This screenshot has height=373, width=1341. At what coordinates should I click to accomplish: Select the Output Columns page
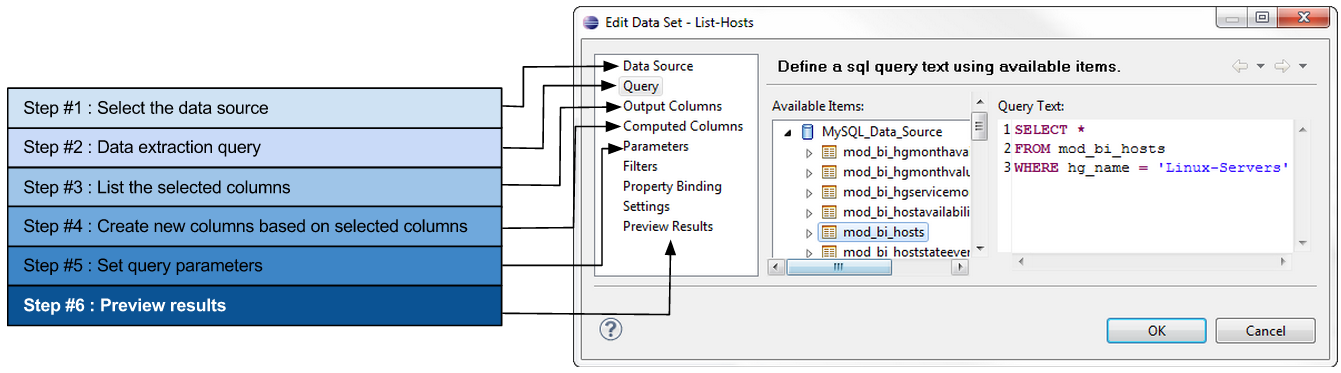[x=672, y=106]
